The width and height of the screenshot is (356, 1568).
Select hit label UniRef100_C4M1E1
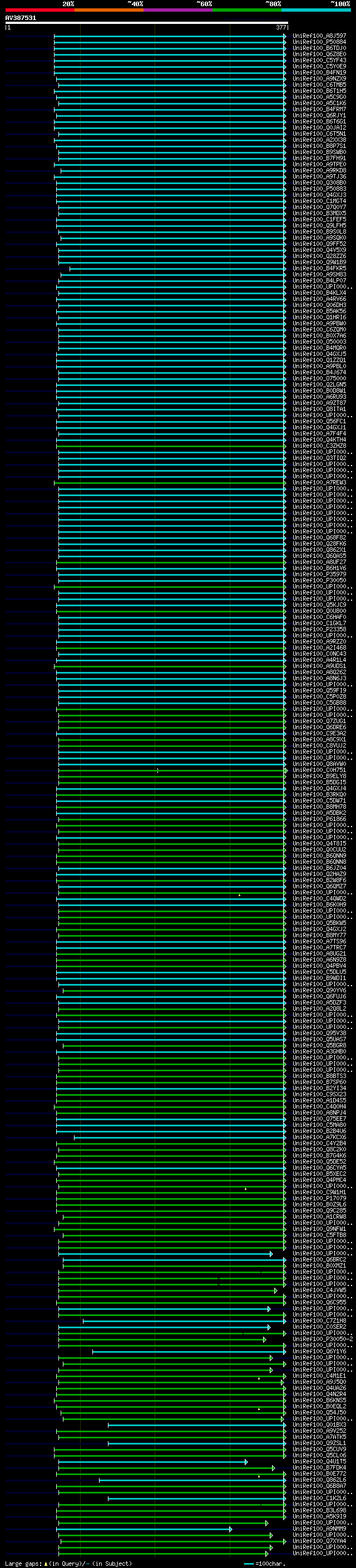[x=319, y=1376]
